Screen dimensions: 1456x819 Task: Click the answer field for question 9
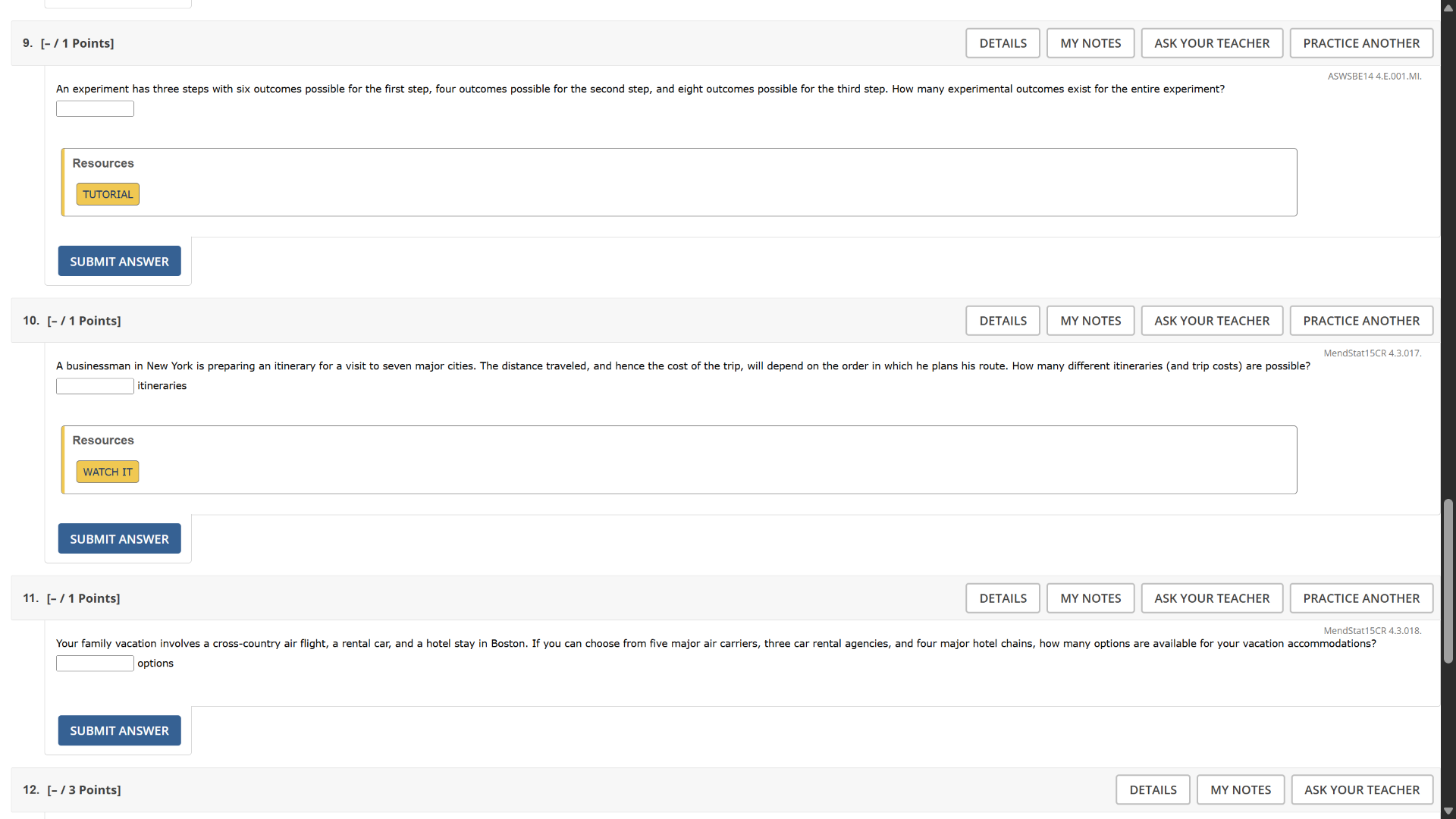coord(95,109)
